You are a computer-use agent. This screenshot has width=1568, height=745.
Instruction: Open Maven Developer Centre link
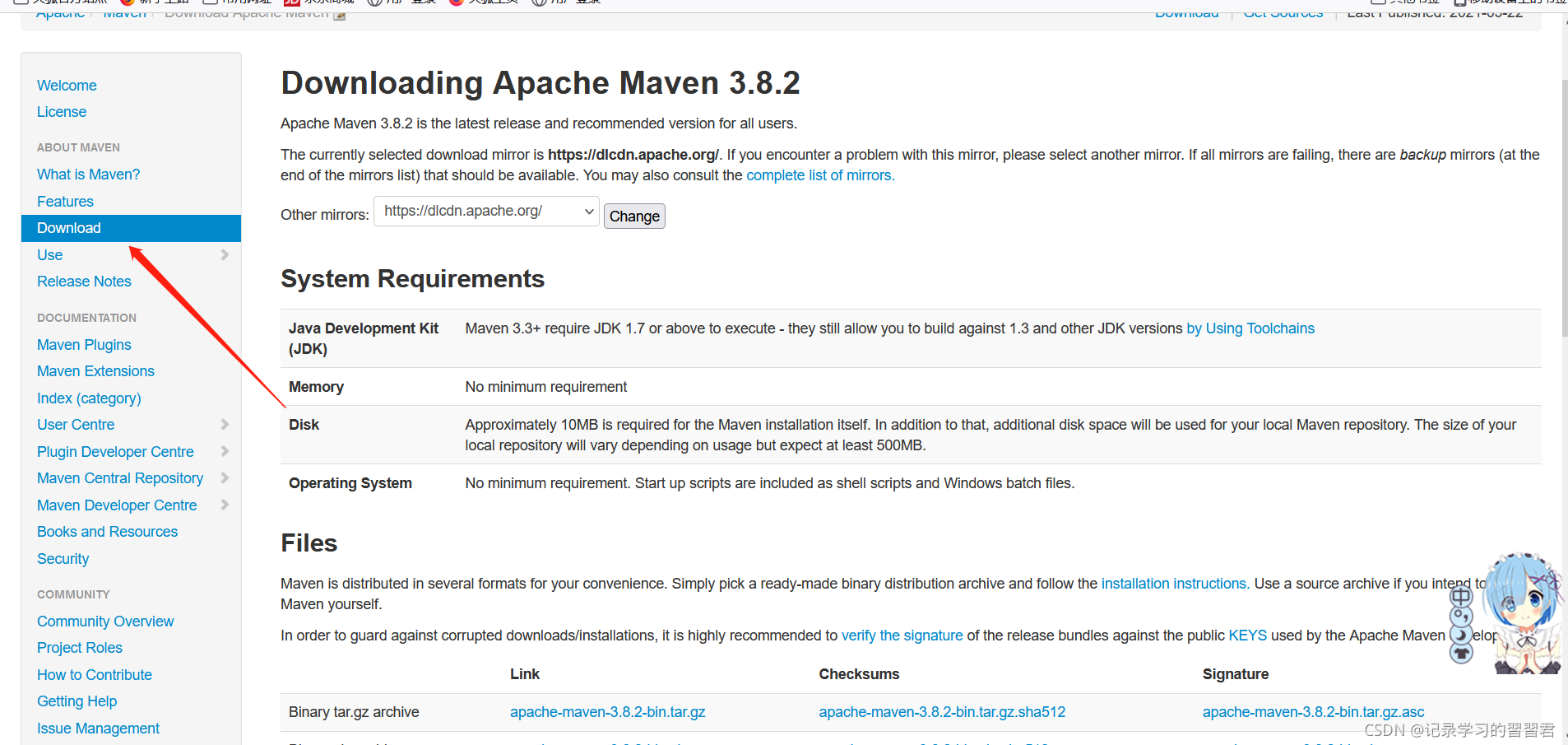pos(117,505)
